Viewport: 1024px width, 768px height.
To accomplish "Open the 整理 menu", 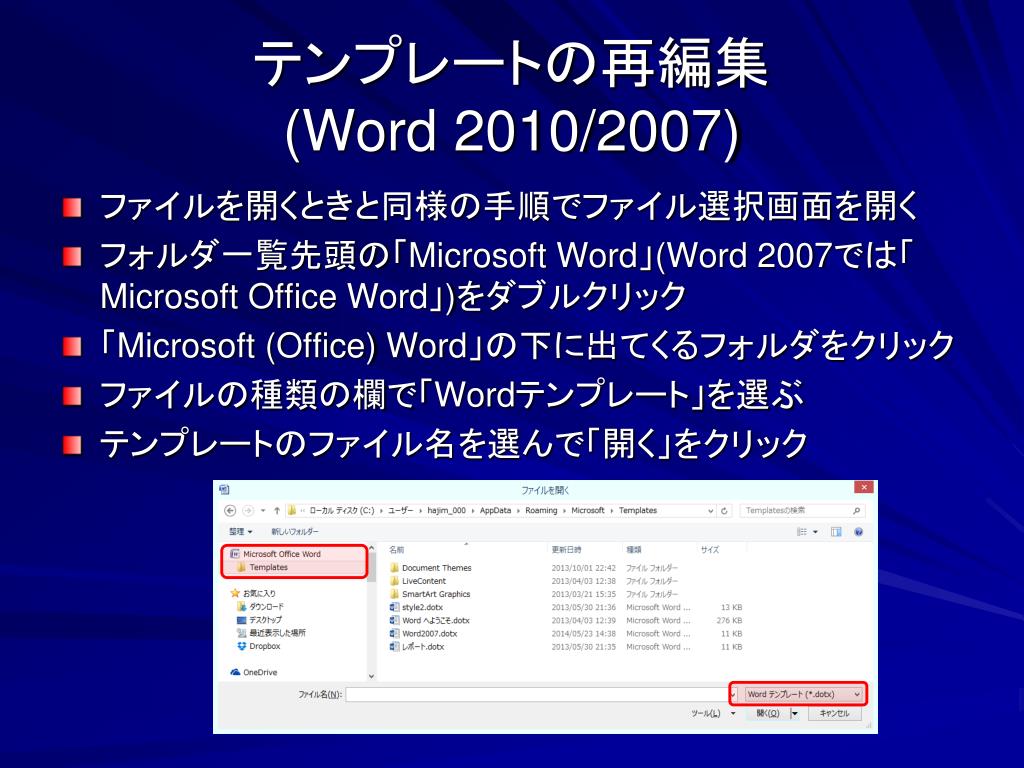I will tap(241, 532).
